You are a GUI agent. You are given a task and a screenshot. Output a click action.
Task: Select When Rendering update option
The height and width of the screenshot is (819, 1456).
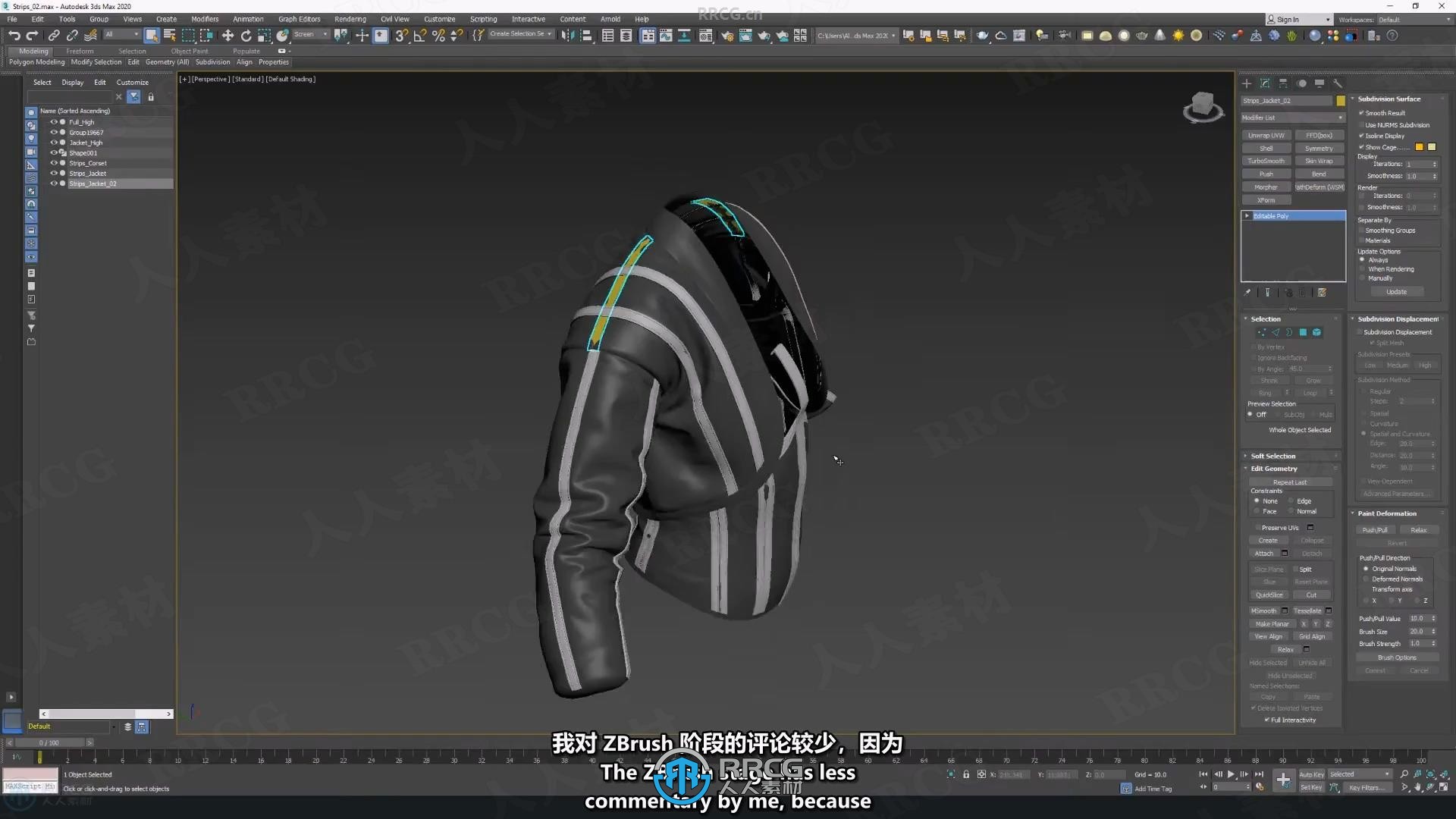[x=1363, y=269]
